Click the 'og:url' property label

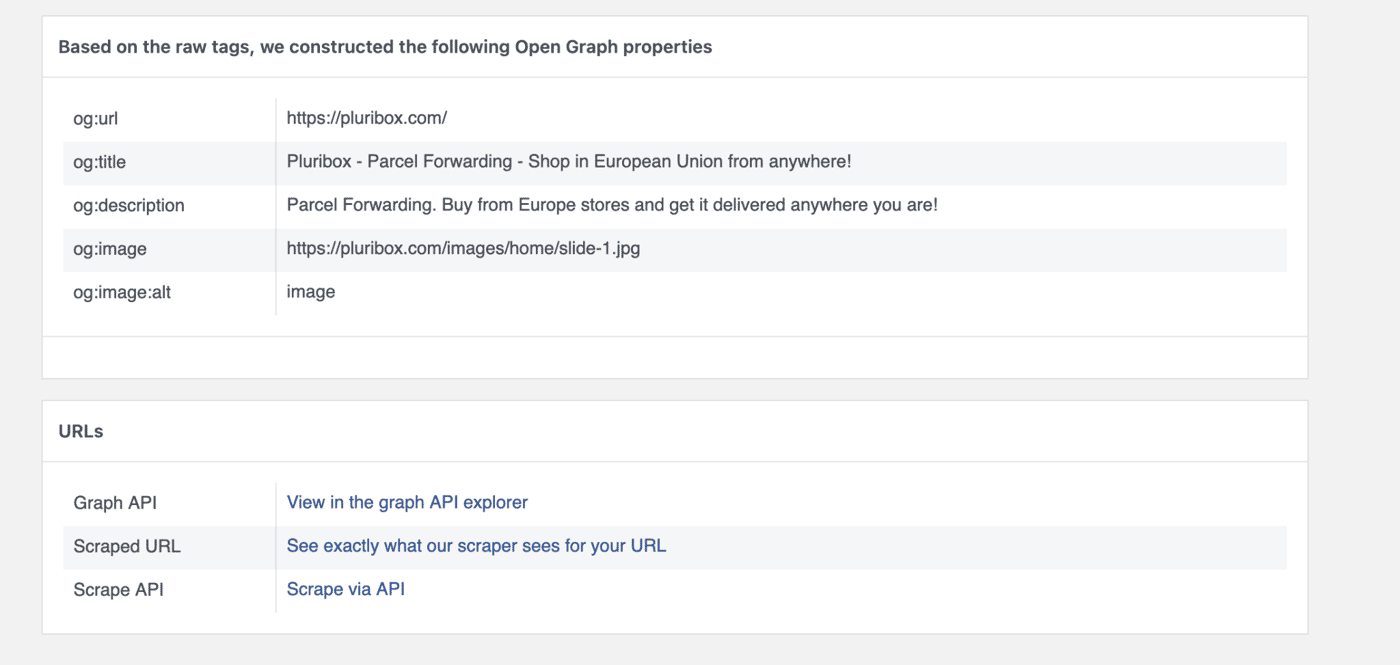(96, 118)
